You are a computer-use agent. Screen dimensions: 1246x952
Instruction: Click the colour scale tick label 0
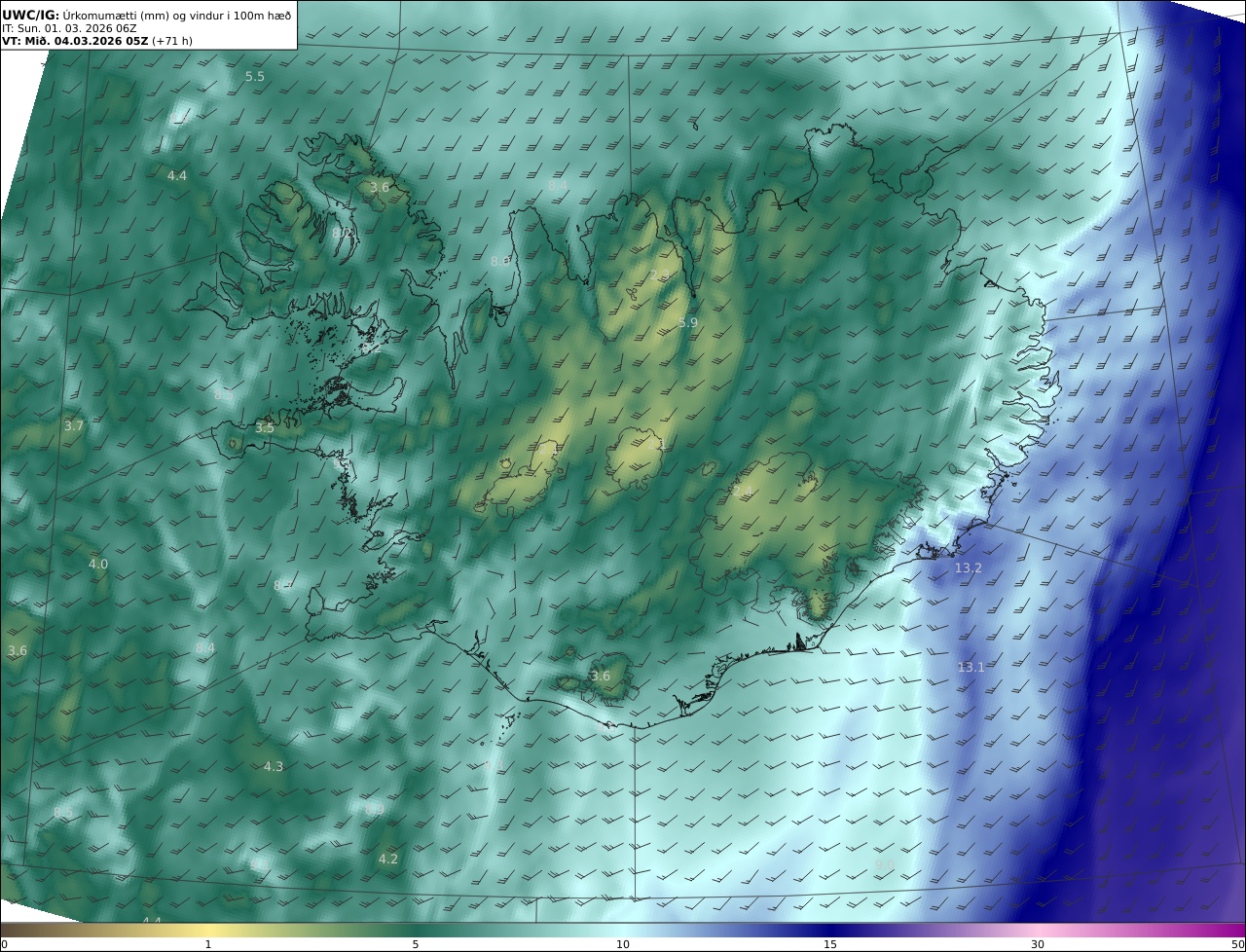pos(4,944)
